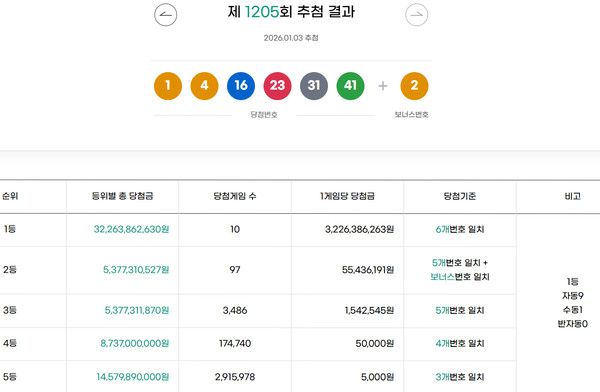Select winning games count 174,740
The width and height of the screenshot is (600, 392).
click(235, 343)
